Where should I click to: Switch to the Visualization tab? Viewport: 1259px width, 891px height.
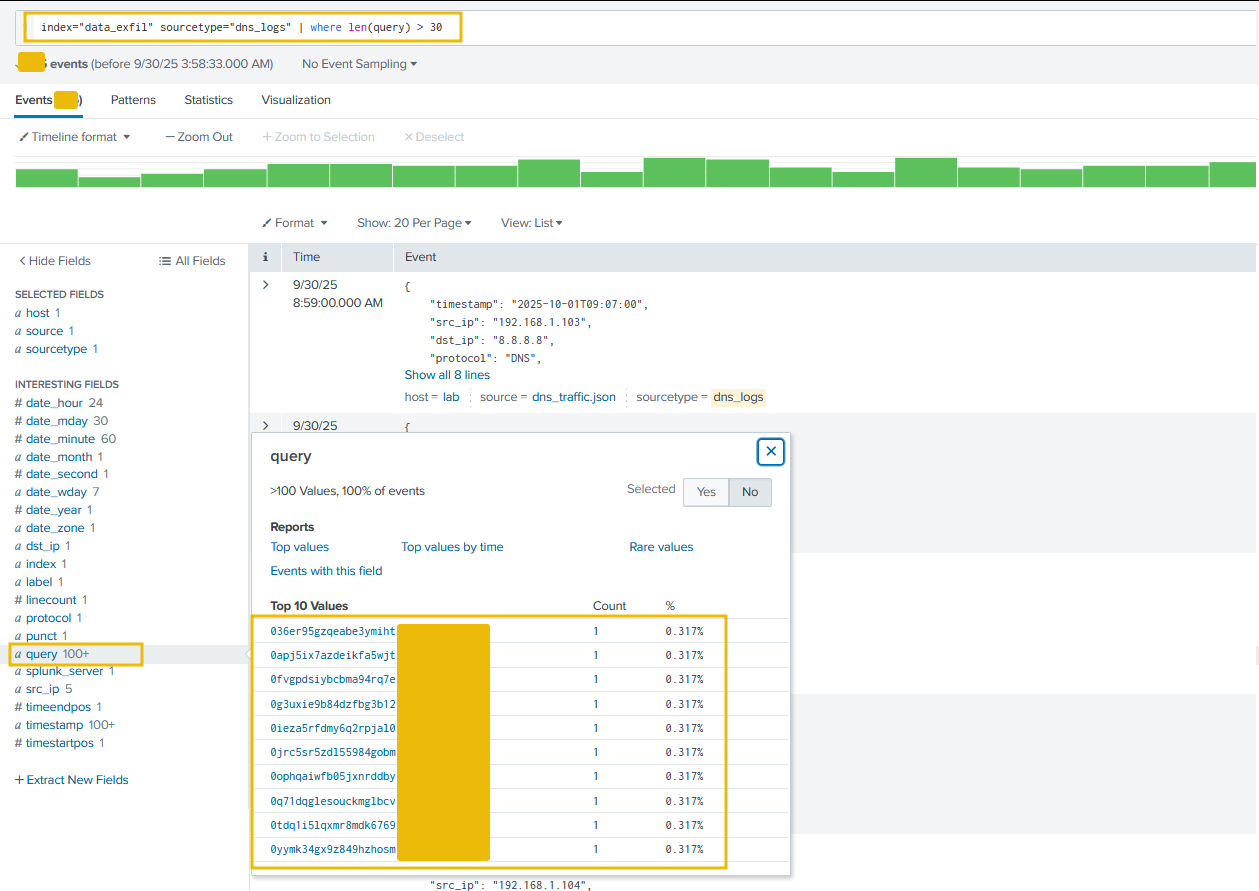click(296, 100)
